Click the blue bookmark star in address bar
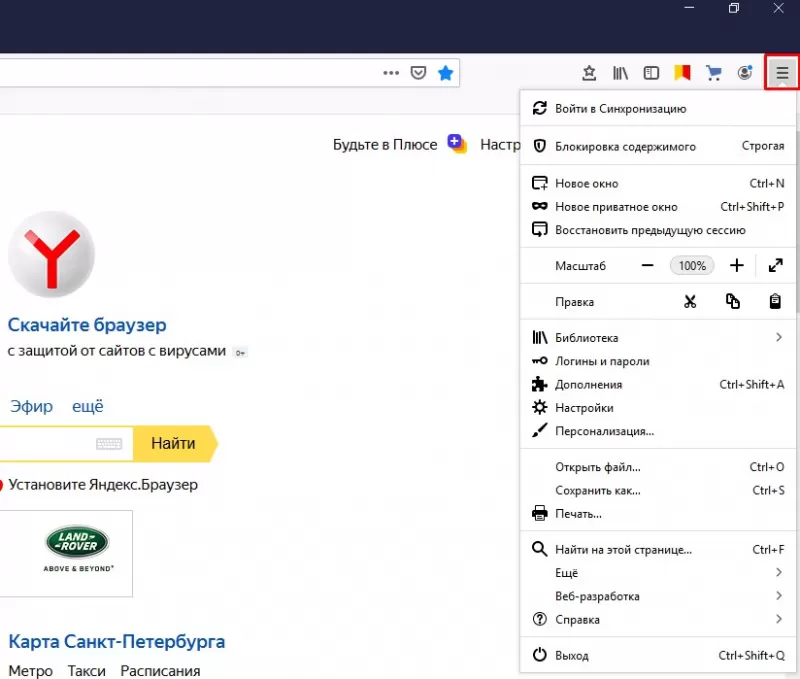Screen dimensions: 800x679 [445, 73]
